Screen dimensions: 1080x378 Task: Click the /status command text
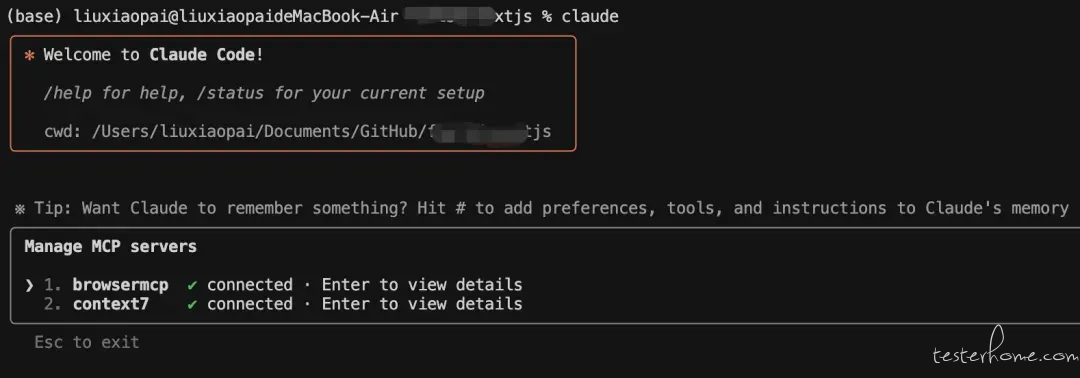(231, 93)
